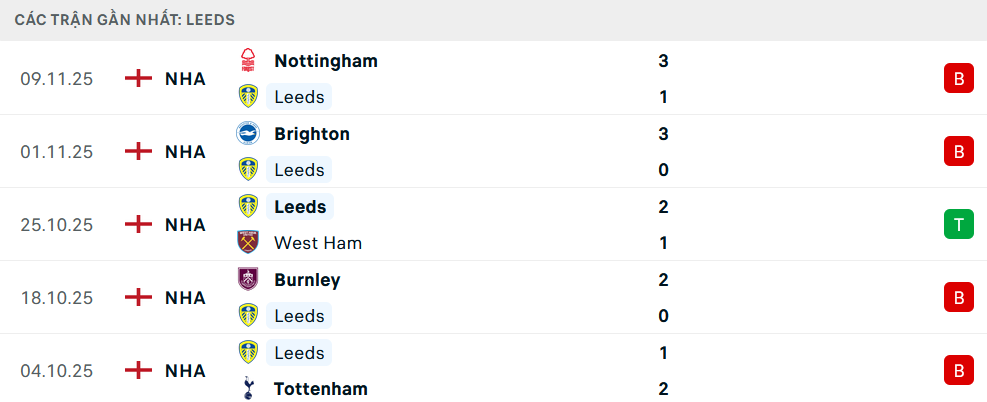Click red B badge for Nottingham match
Image resolution: width=987 pixels, height=402 pixels.
(958, 79)
